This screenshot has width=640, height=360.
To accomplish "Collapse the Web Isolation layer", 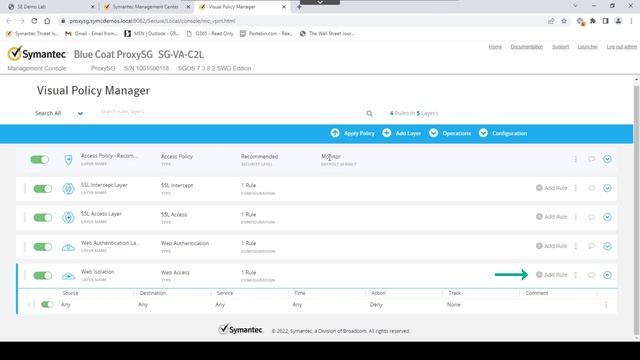I will point(607,275).
